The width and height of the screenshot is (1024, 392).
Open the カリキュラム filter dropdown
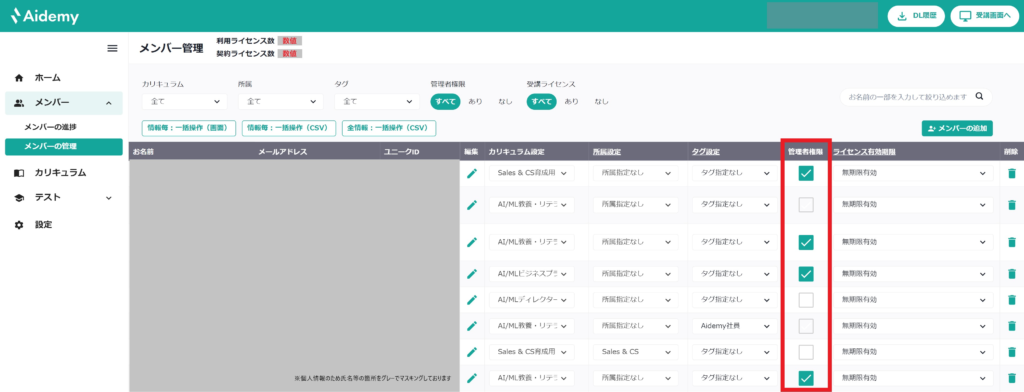pos(185,101)
